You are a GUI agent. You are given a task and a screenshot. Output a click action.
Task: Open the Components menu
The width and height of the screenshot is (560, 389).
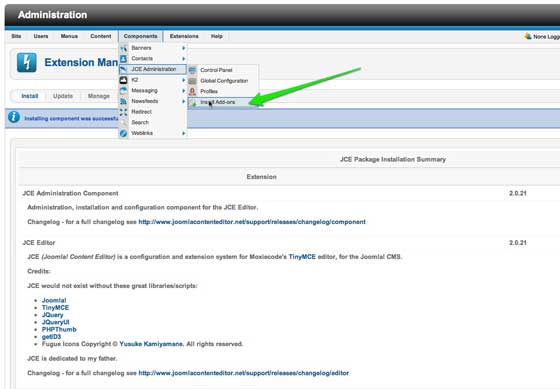click(x=140, y=36)
